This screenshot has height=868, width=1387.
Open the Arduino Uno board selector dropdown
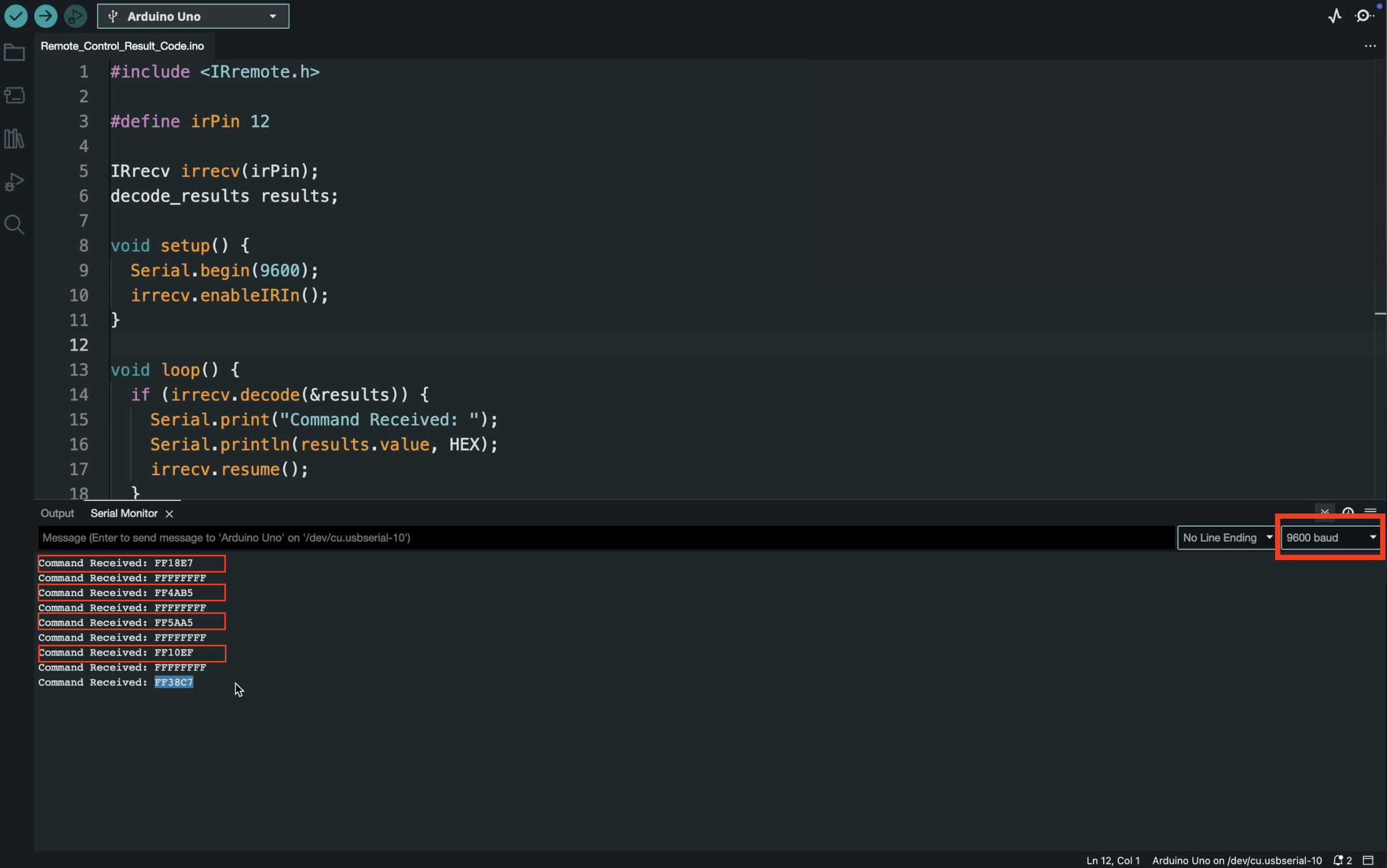tap(193, 16)
